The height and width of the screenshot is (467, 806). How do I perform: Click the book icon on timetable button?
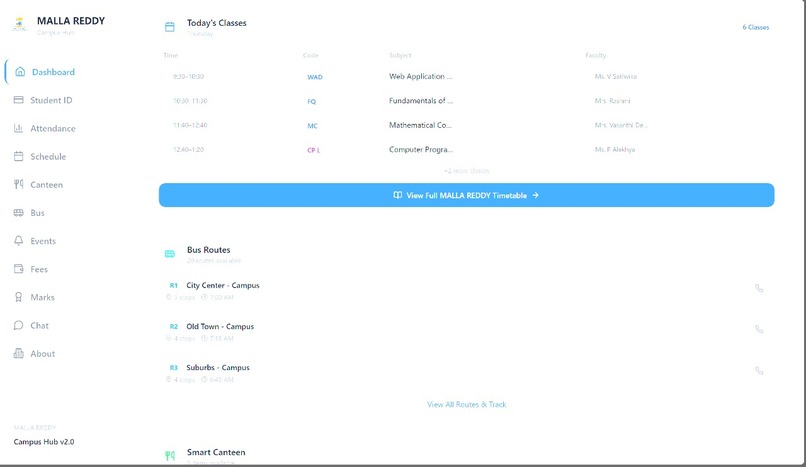[397, 195]
